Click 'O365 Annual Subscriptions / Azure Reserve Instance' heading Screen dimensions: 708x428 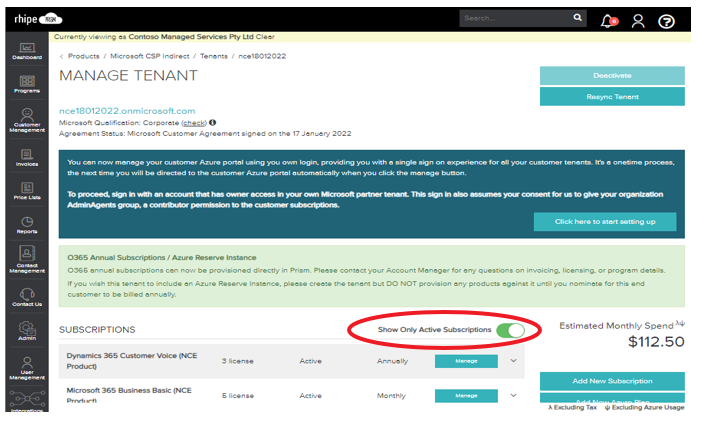point(162,257)
